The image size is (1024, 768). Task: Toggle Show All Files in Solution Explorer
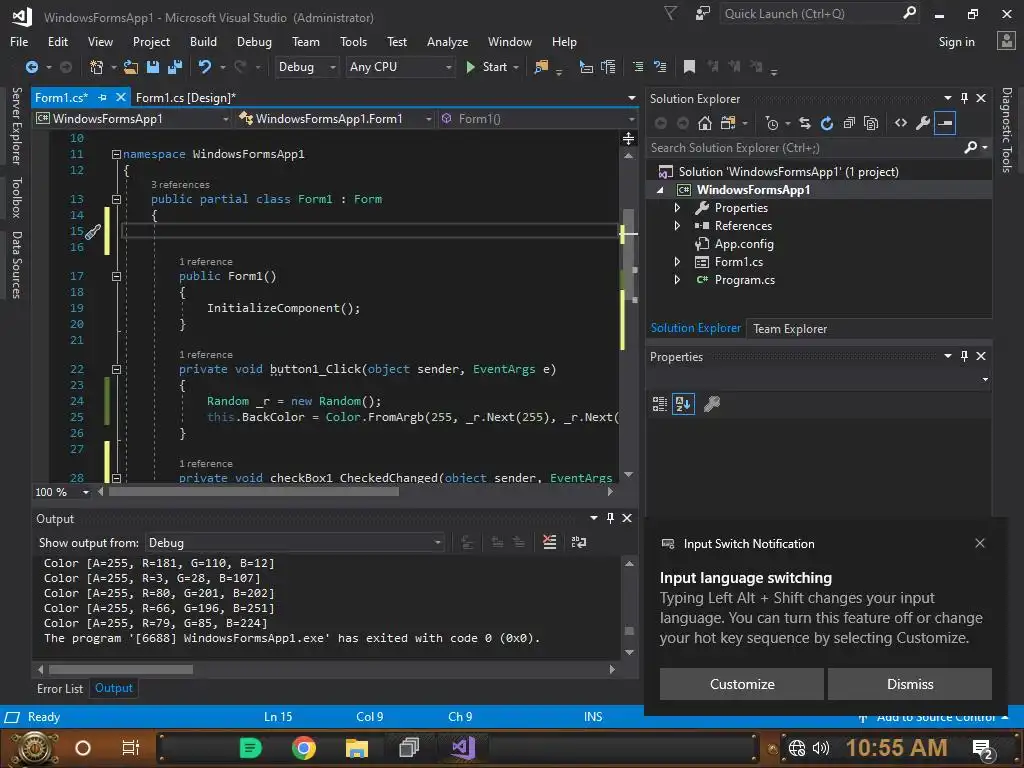[x=871, y=123]
